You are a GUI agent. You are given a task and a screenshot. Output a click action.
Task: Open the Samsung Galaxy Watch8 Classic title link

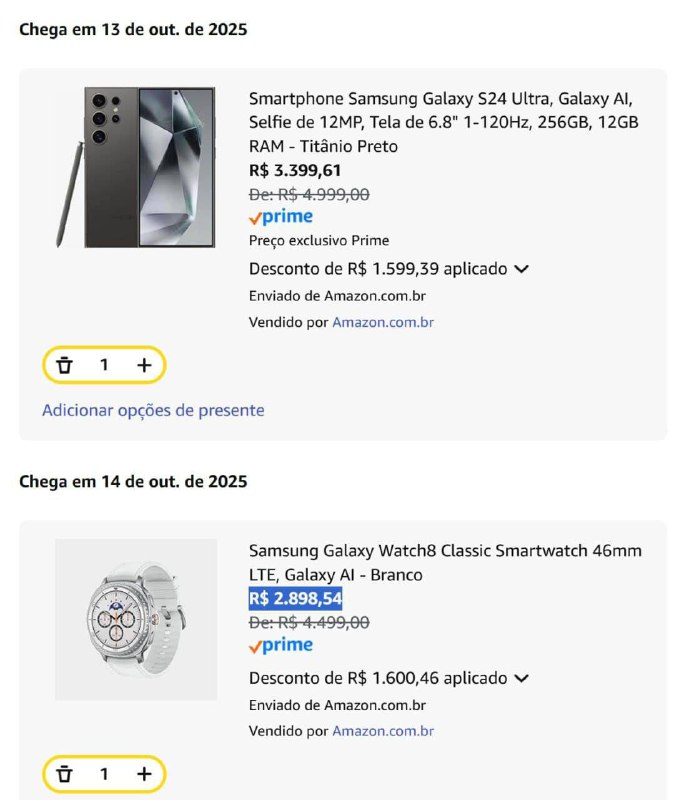tap(445, 562)
